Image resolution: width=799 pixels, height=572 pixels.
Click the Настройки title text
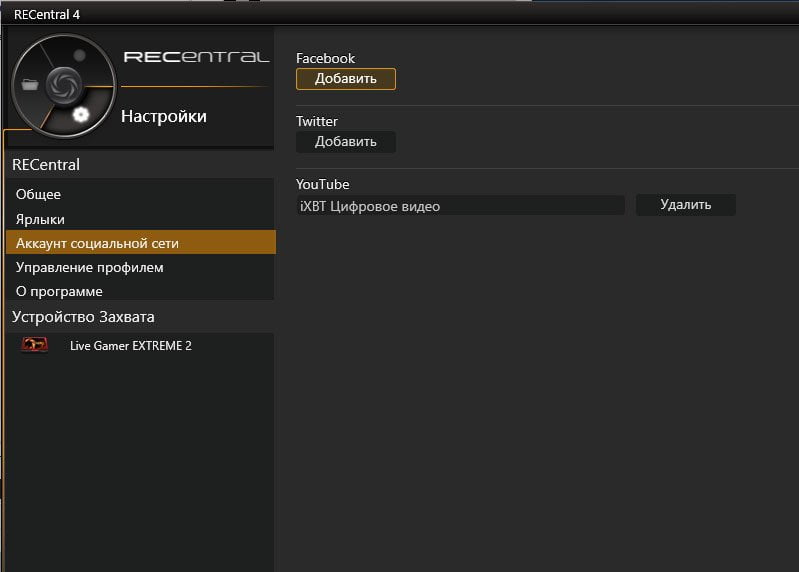pyautogui.click(x=164, y=116)
